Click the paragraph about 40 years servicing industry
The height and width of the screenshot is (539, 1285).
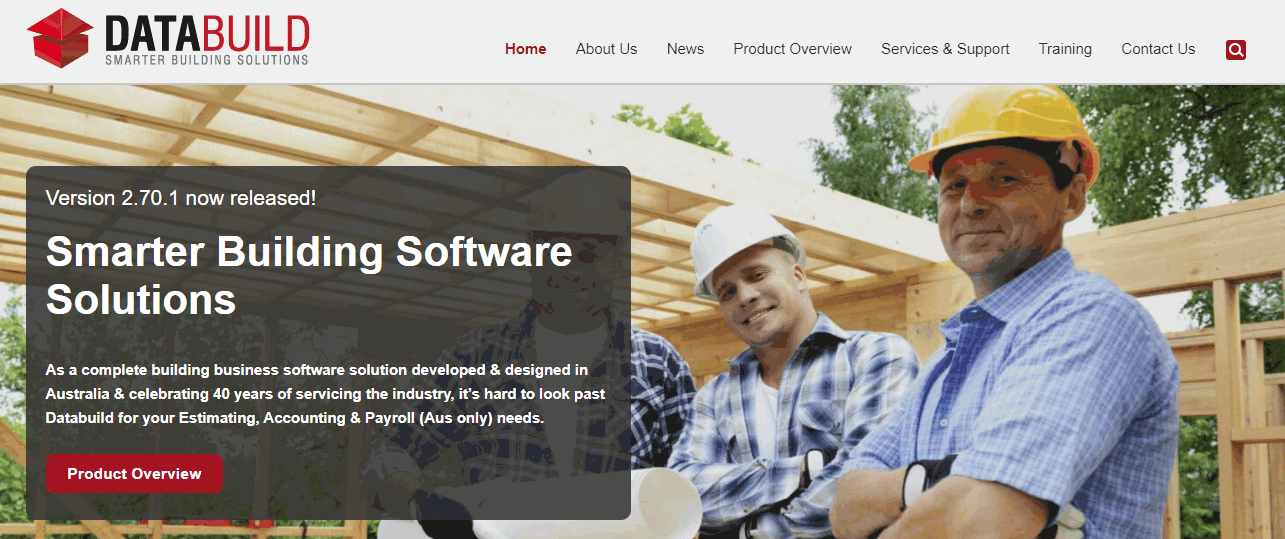click(x=325, y=394)
